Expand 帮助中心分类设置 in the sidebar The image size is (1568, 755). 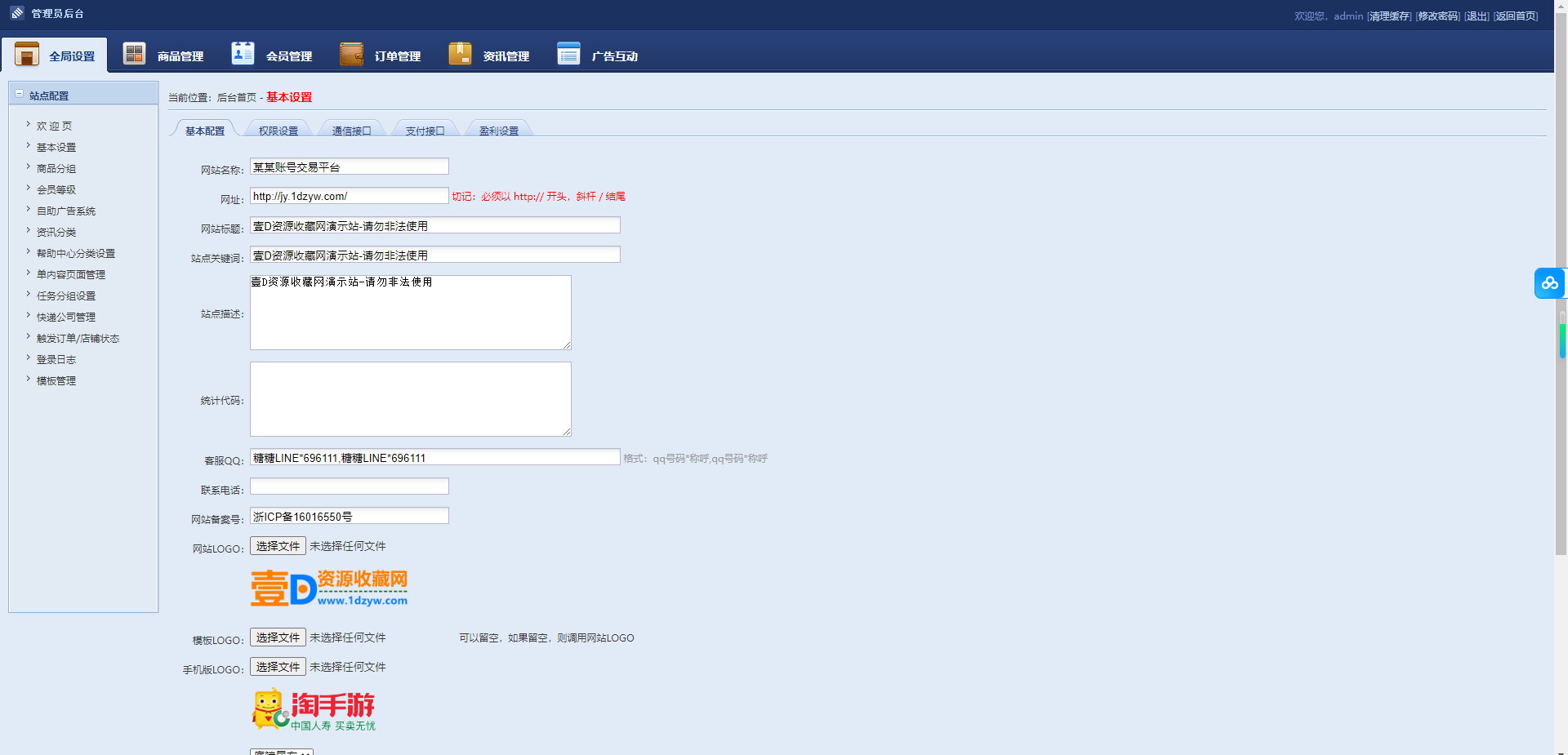pos(75,254)
